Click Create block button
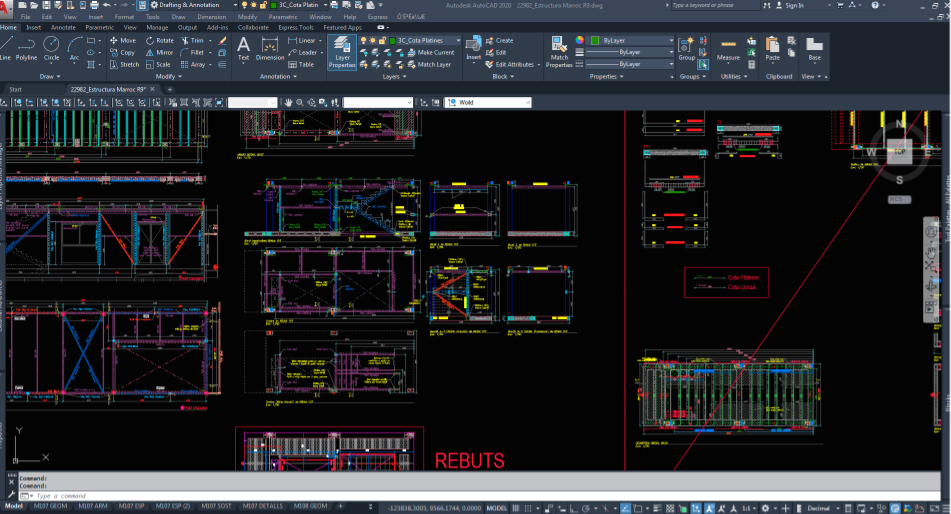Screen dimensions: 951x514 tap(500, 41)
